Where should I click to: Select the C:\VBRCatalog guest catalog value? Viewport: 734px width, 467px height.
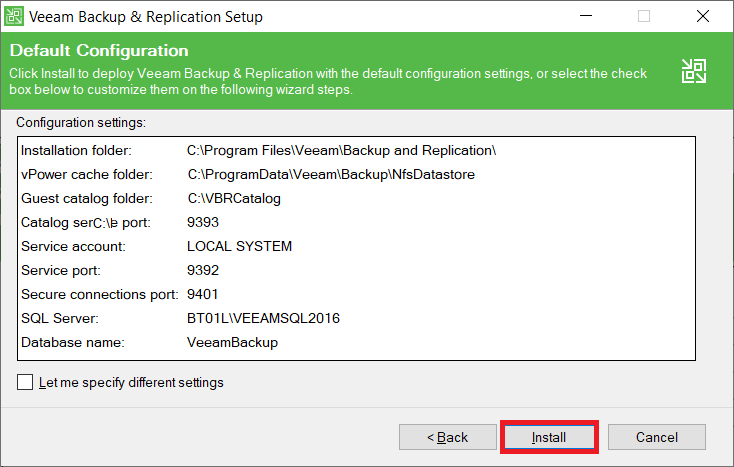click(x=234, y=198)
